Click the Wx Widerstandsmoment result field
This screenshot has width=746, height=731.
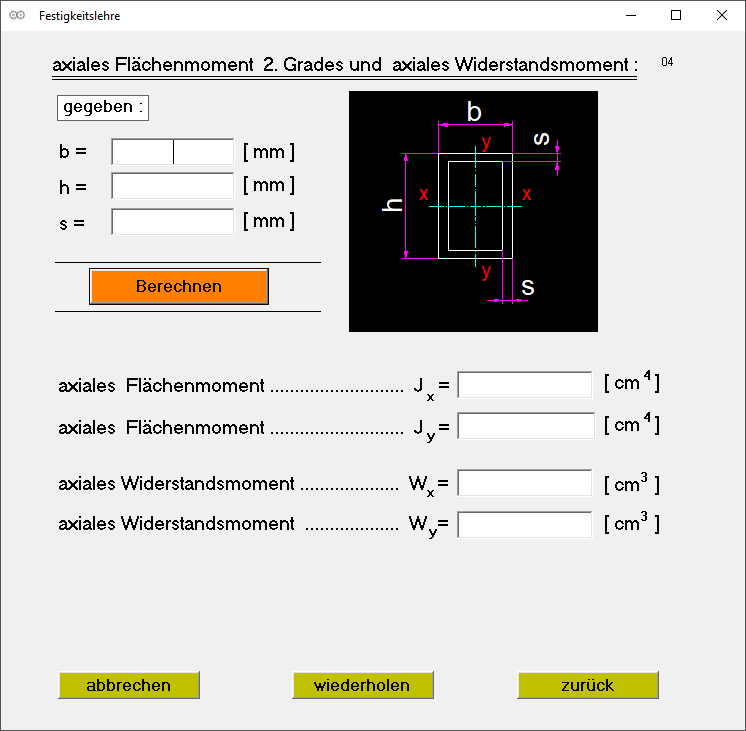(524, 484)
